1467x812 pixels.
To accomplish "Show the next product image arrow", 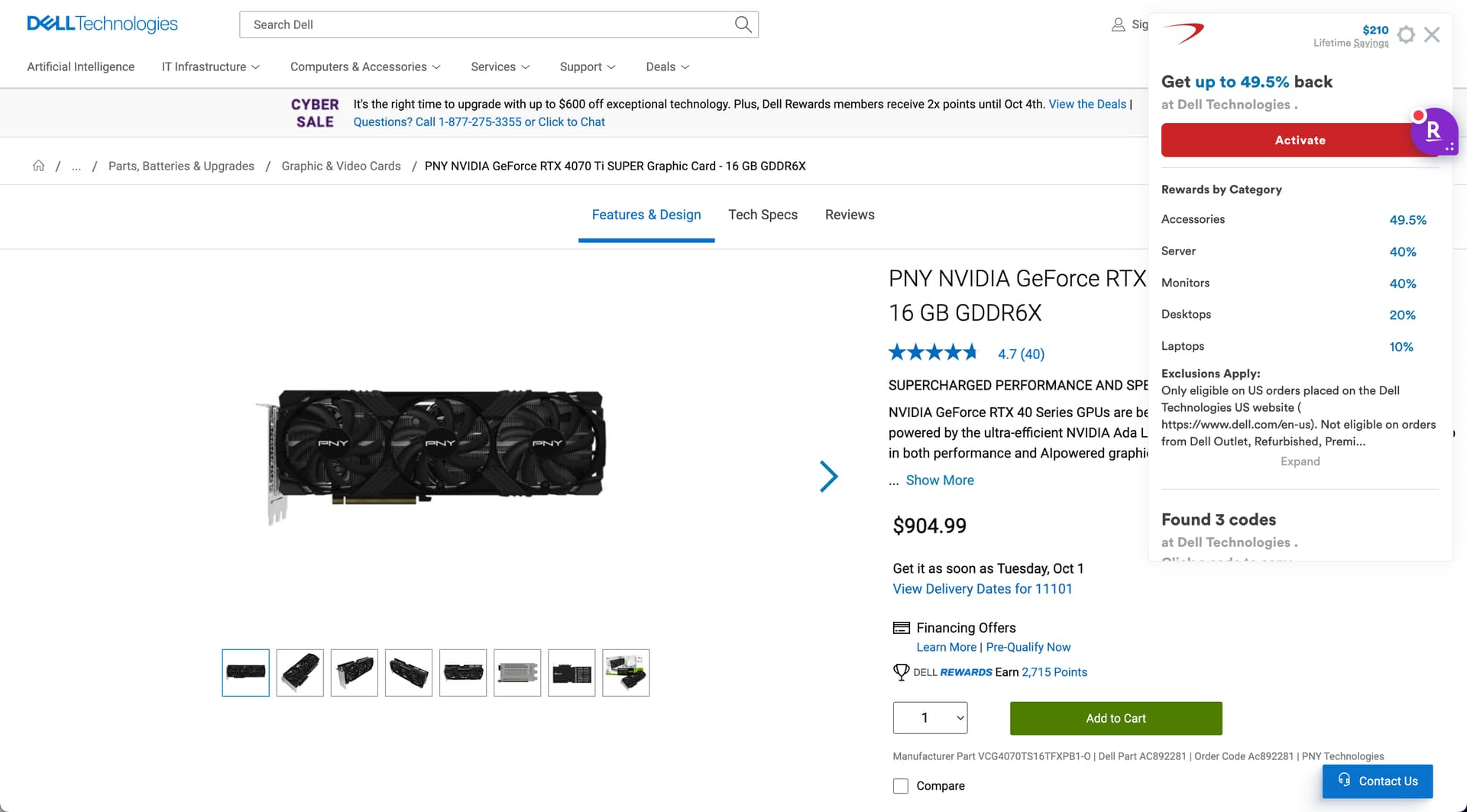I will click(828, 477).
